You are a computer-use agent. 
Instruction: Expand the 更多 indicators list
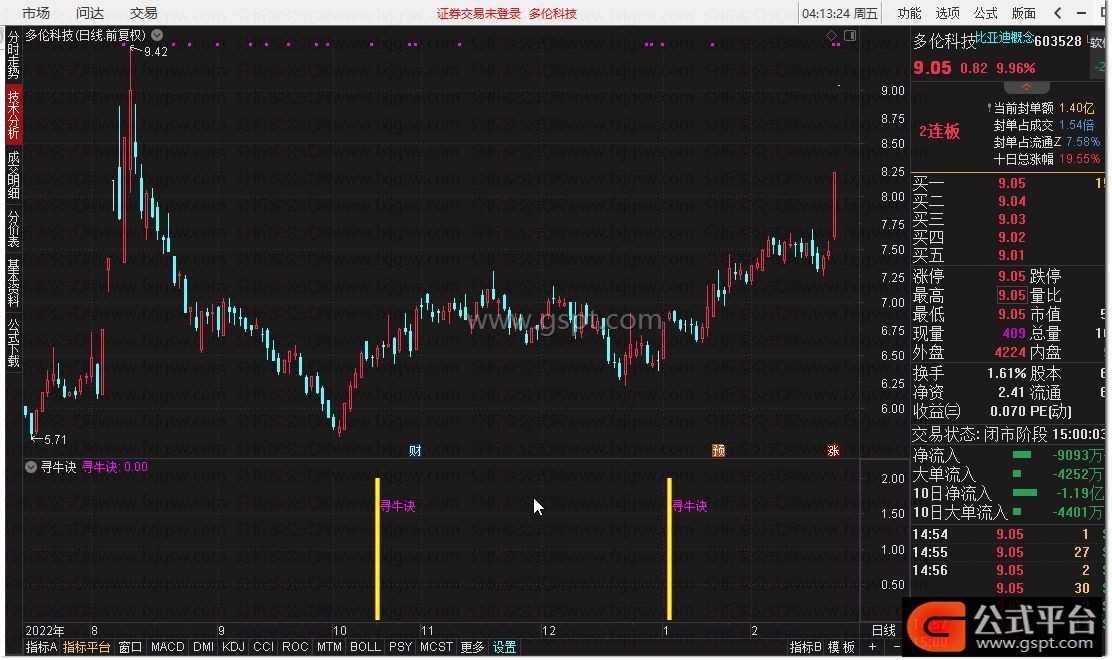(472, 647)
